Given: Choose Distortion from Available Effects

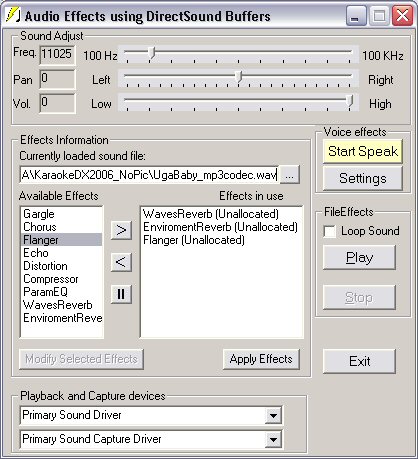Looking at the screenshot, I should click(45, 266).
